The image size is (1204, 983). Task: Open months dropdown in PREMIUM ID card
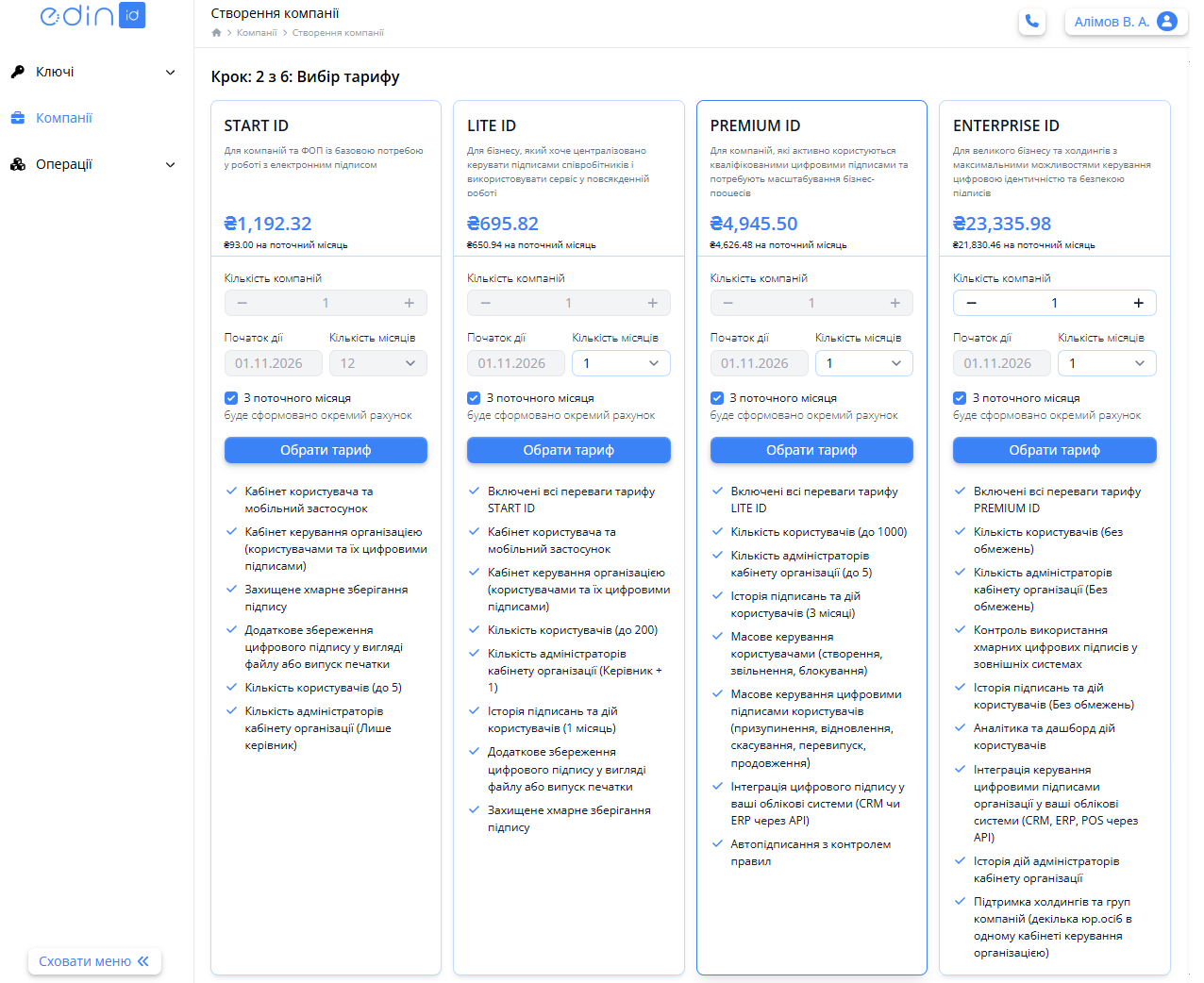tap(864, 363)
